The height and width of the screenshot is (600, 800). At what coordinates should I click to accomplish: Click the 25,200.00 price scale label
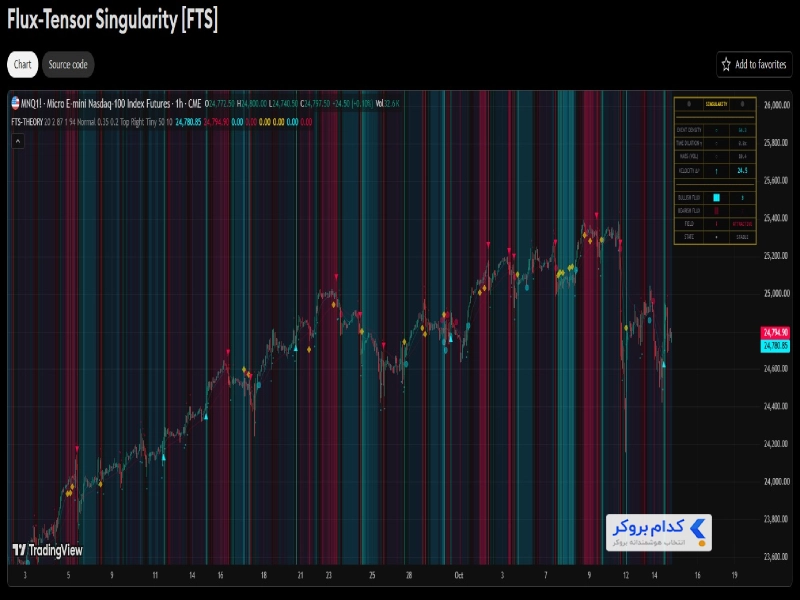(x=777, y=256)
